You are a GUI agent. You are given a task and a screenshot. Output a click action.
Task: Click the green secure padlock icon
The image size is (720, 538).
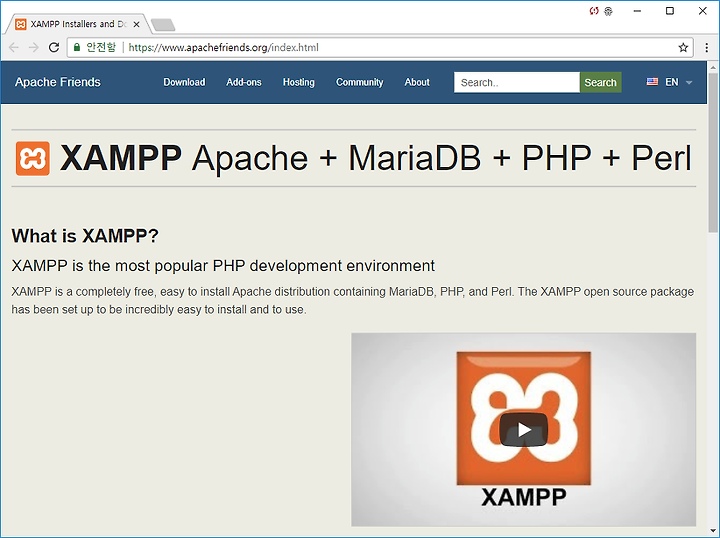point(77,47)
